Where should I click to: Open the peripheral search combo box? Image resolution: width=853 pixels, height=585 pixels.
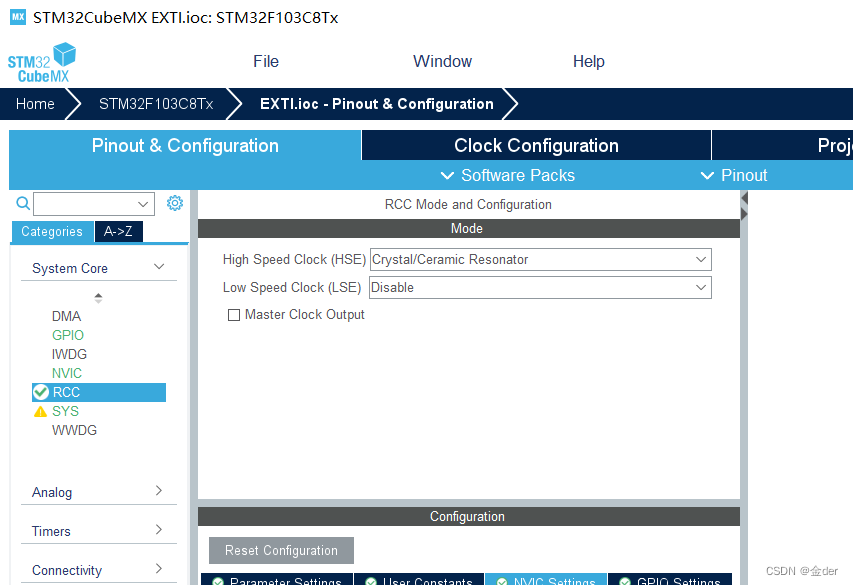point(94,204)
